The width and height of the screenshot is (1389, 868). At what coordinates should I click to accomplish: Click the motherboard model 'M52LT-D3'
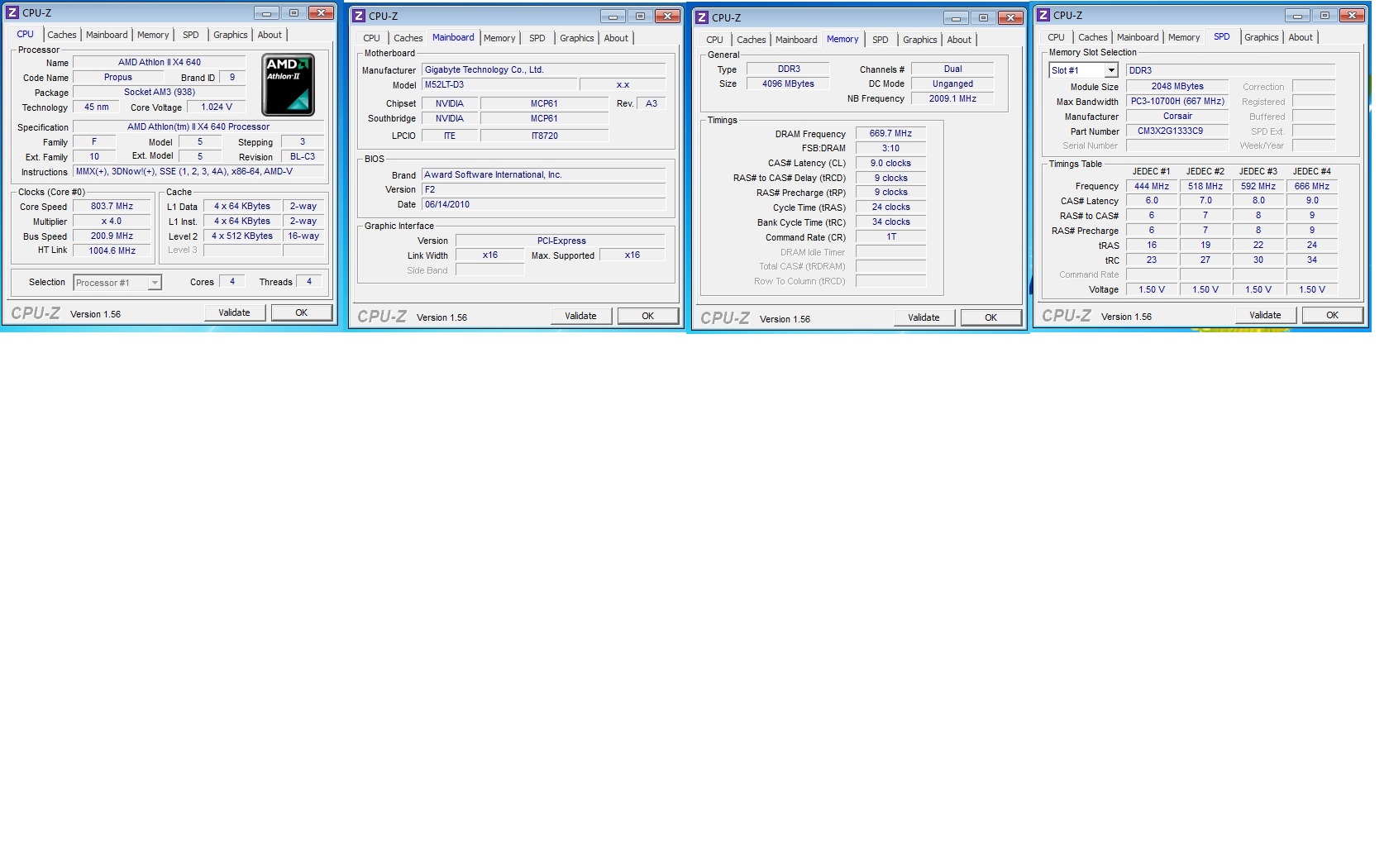click(x=498, y=84)
